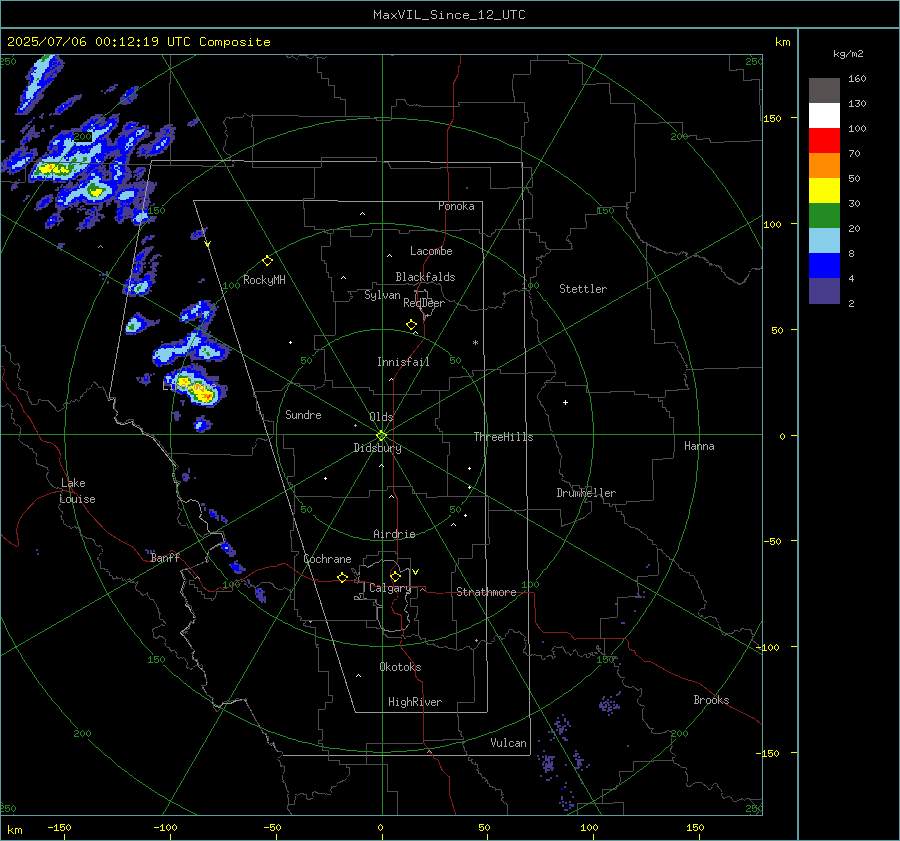Image resolution: width=900 pixels, height=841 pixels.
Task: Select the Drumheller city label
Action: pyautogui.click(x=586, y=493)
